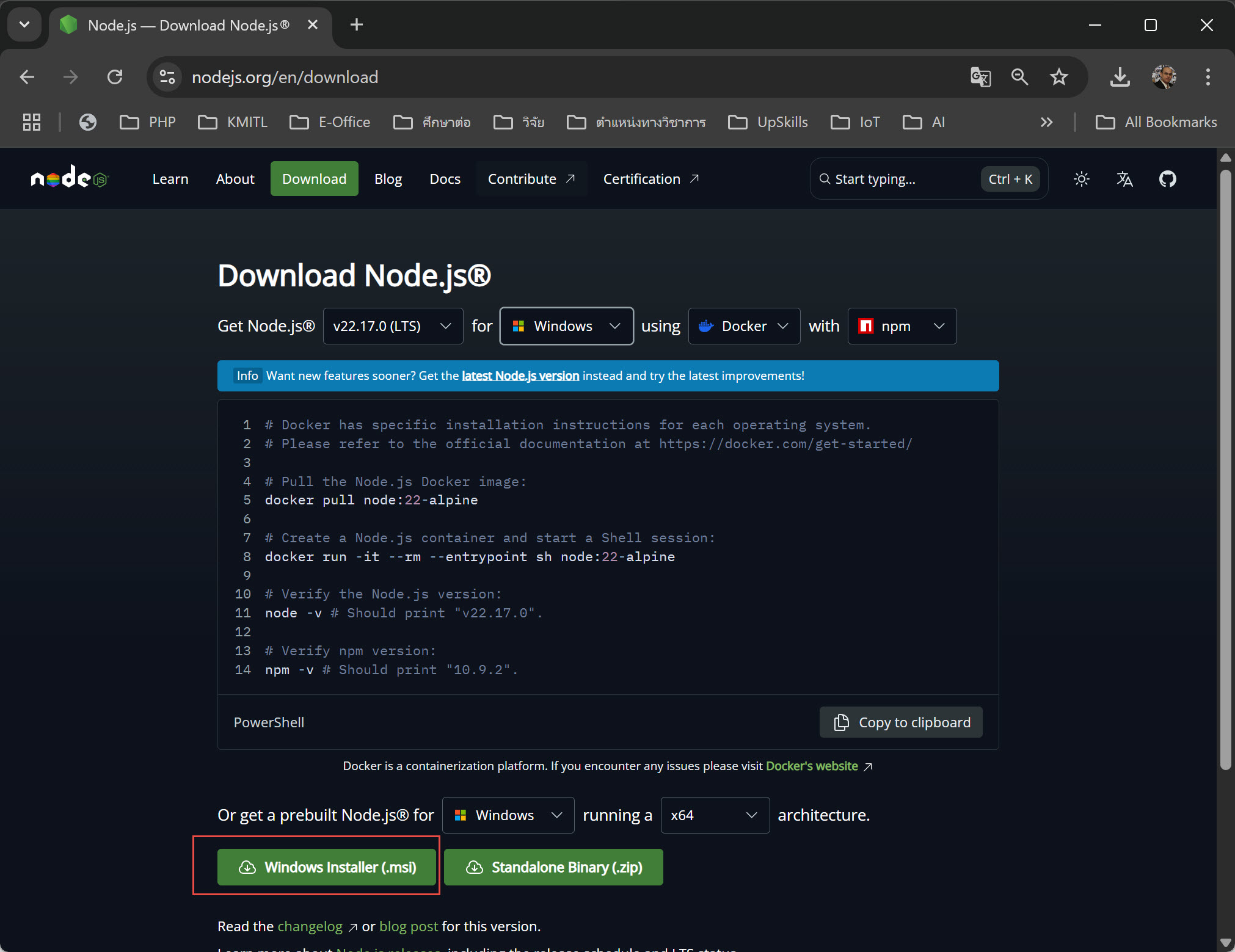Download the Windows Installer (.msi)

pos(327,867)
